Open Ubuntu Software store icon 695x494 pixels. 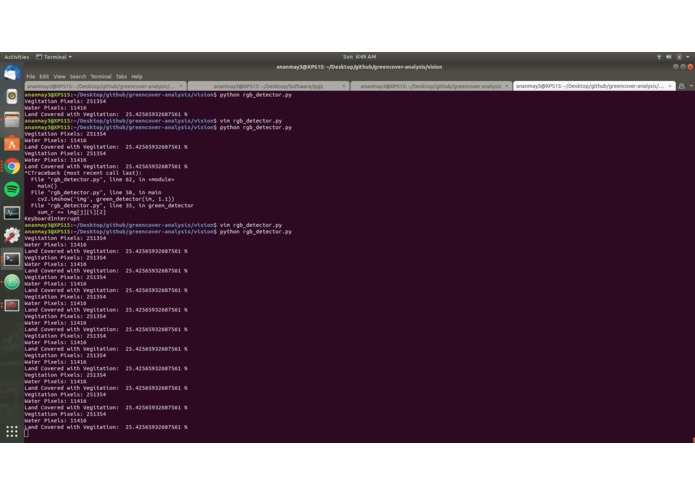[12, 143]
